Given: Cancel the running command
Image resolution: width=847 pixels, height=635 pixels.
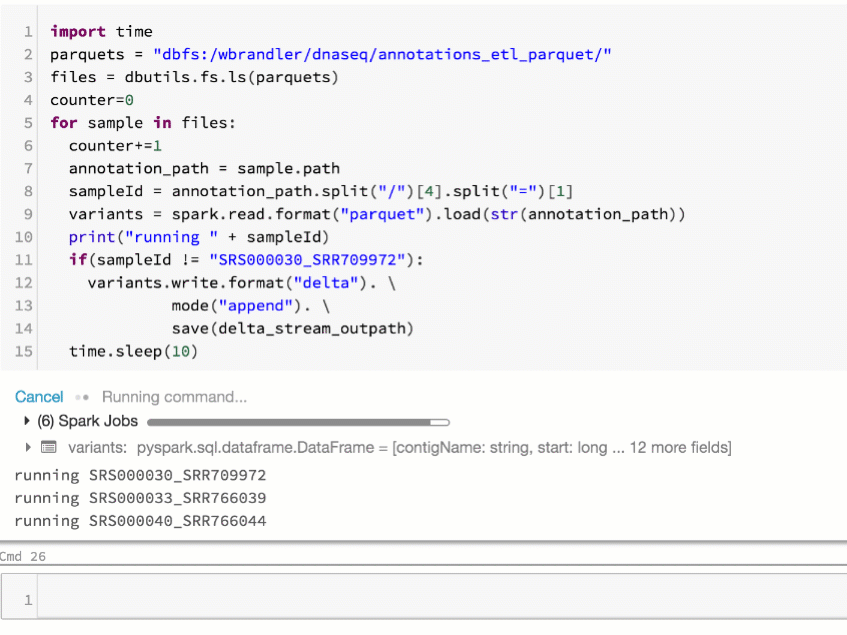Looking at the screenshot, I should coord(39,397).
